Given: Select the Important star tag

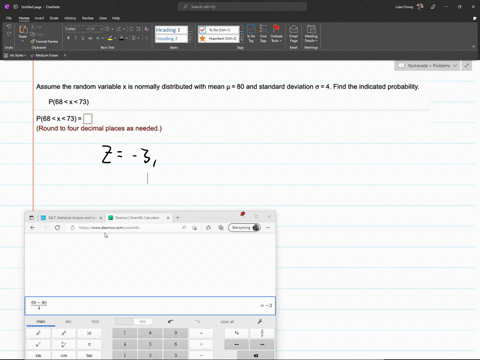Looking at the screenshot, I should click(219, 38).
